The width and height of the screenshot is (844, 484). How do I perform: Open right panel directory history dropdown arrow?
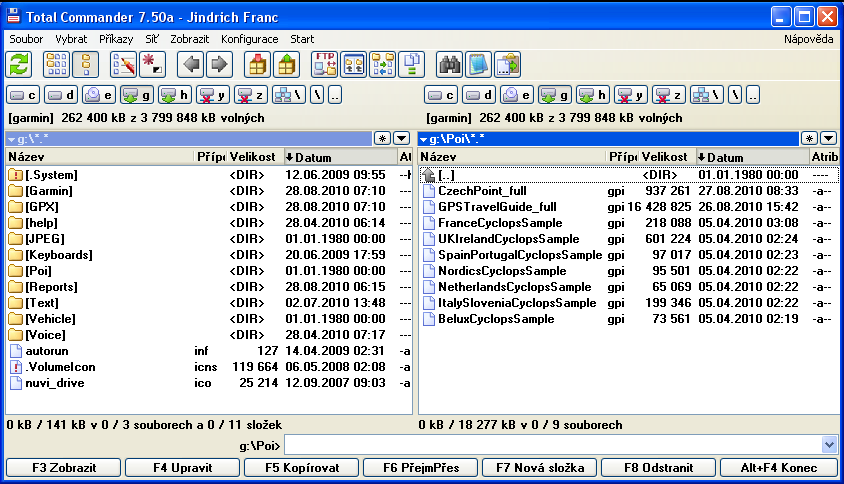(829, 138)
